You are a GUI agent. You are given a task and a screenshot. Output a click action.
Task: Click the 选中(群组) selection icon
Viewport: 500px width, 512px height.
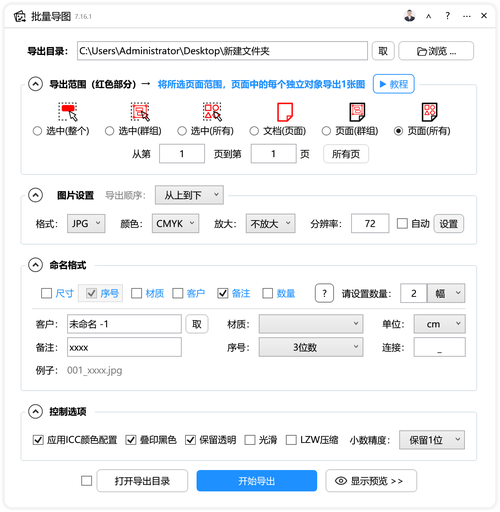point(140,112)
